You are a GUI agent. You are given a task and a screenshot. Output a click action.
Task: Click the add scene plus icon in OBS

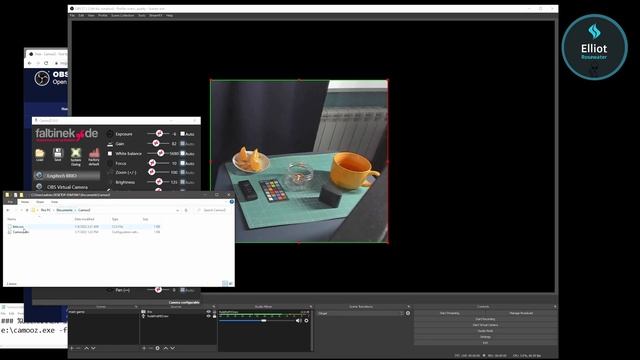pyautogui.click(x=72, y=348)
